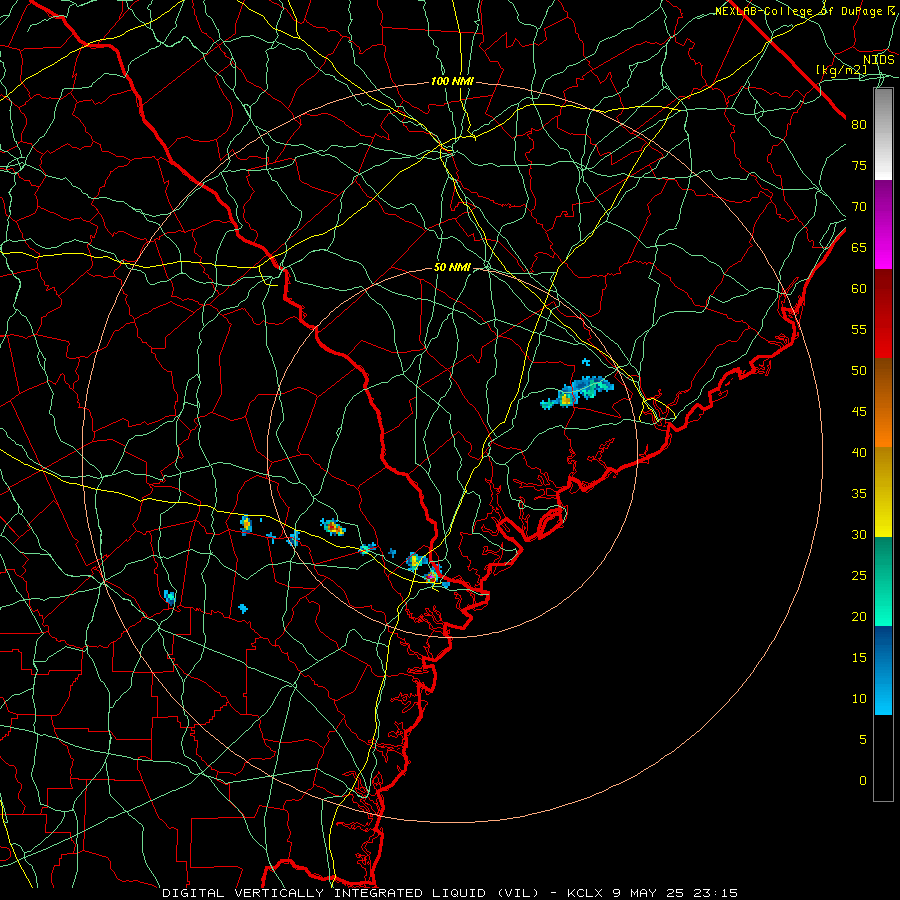Click the scale value 50
900x900 pixels.
[859, 371]
